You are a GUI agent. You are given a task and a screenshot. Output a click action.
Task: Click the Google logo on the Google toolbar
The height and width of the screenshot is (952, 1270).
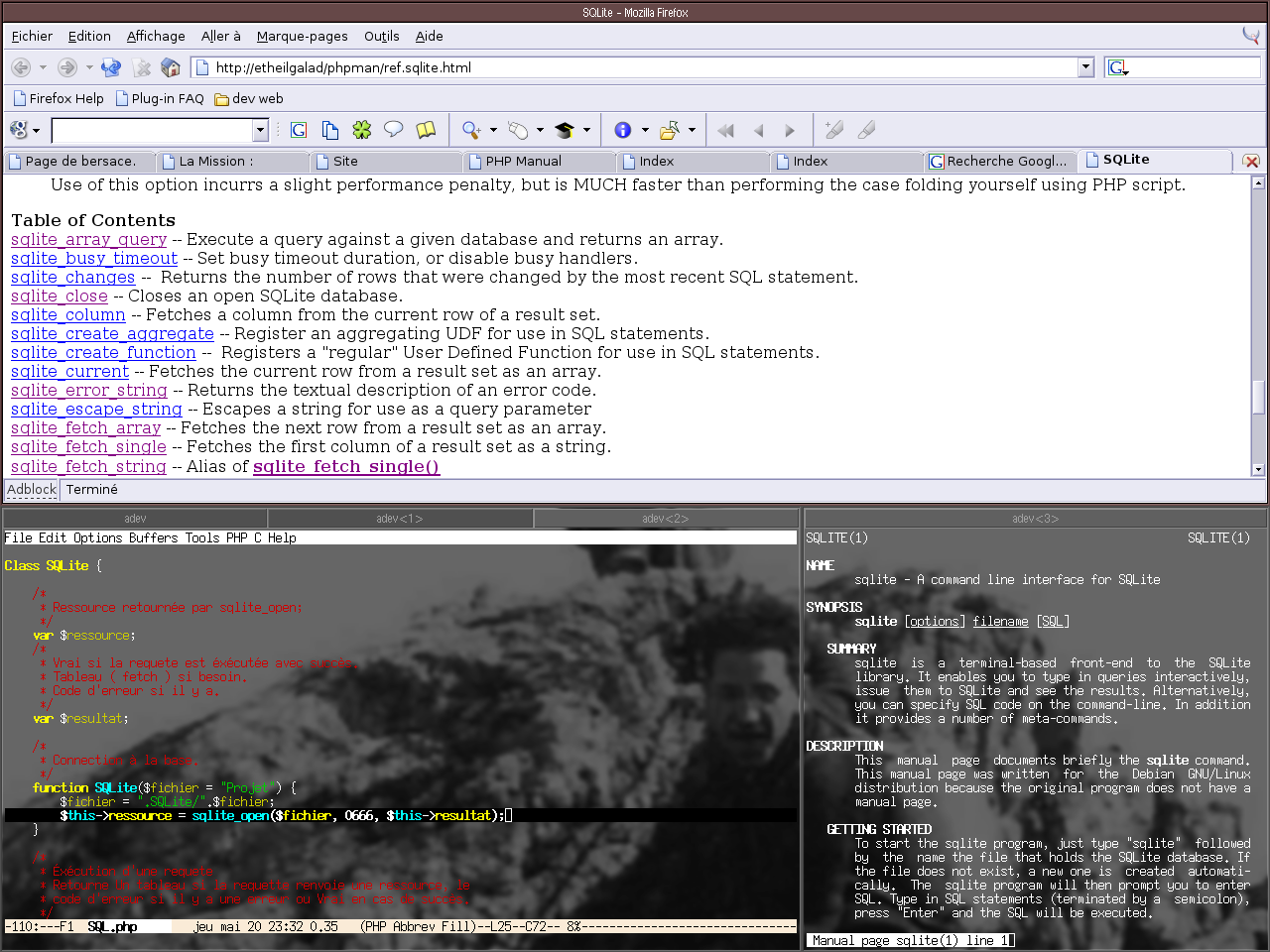[19, 130]
